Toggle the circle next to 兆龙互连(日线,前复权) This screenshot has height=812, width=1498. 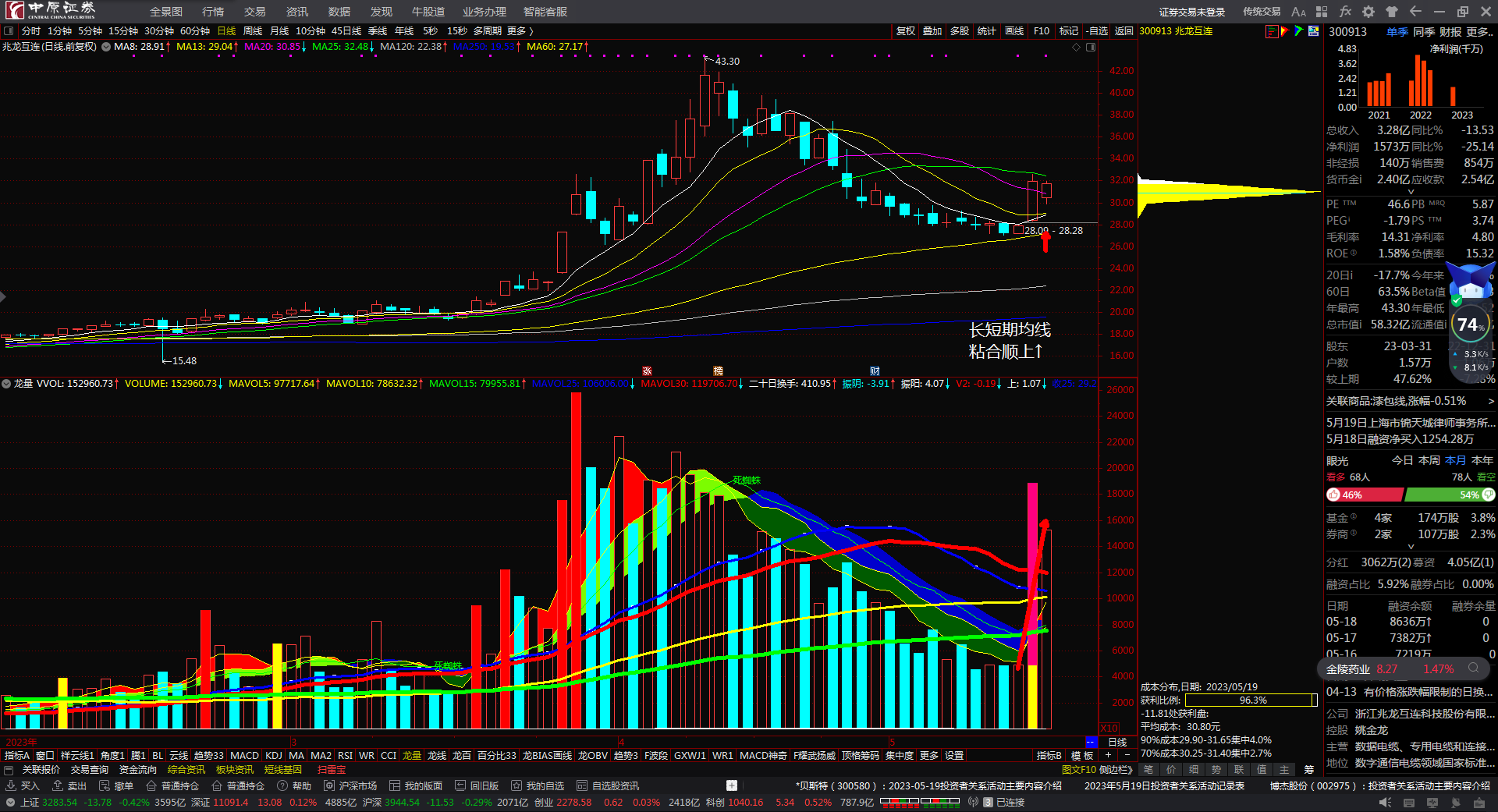point(106,47)
